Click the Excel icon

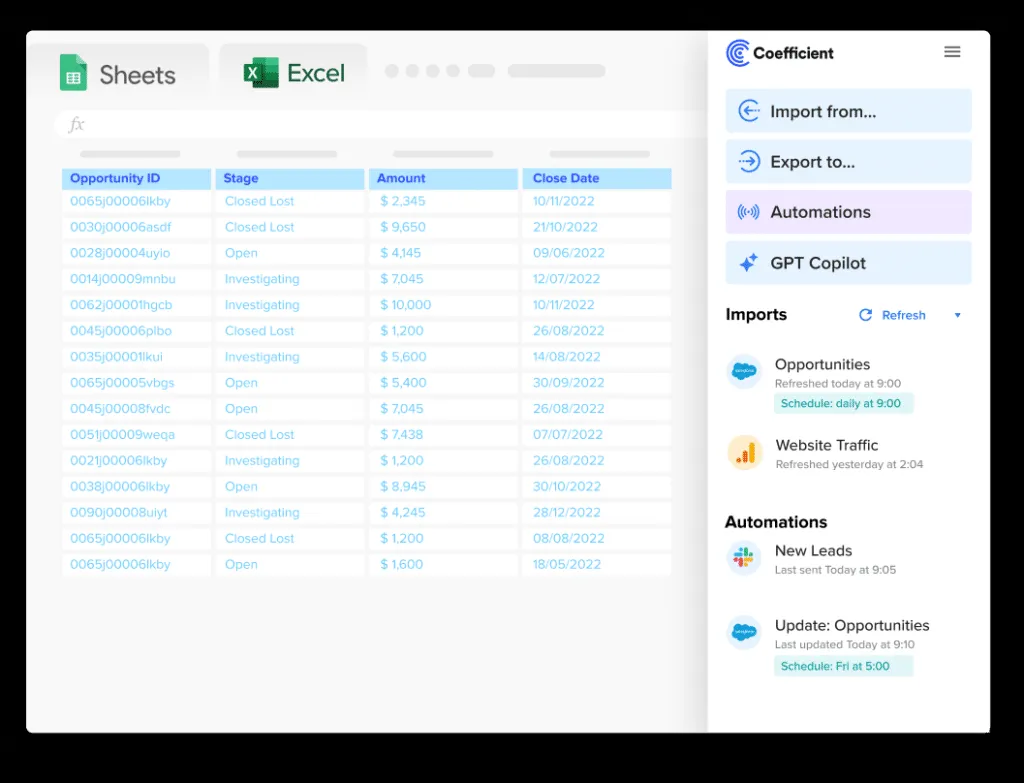(x=261, y=73)
